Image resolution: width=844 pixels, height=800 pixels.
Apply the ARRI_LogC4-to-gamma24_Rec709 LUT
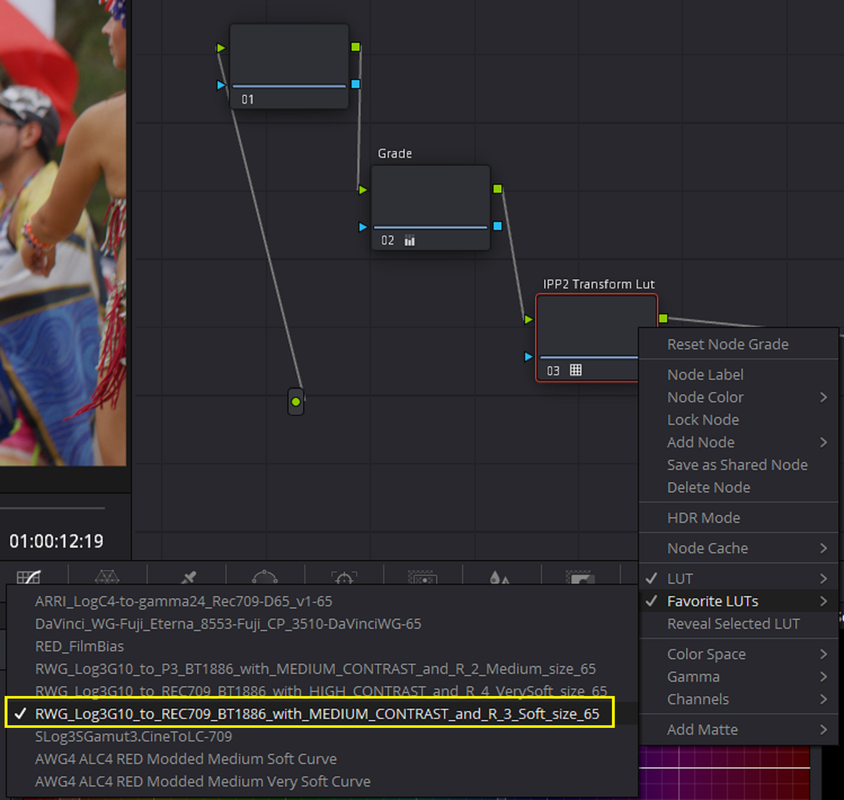[x=322, y=601]
